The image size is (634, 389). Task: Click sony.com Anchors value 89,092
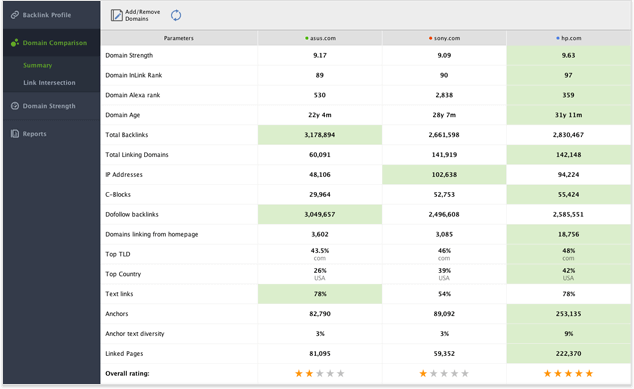point(444,314)
